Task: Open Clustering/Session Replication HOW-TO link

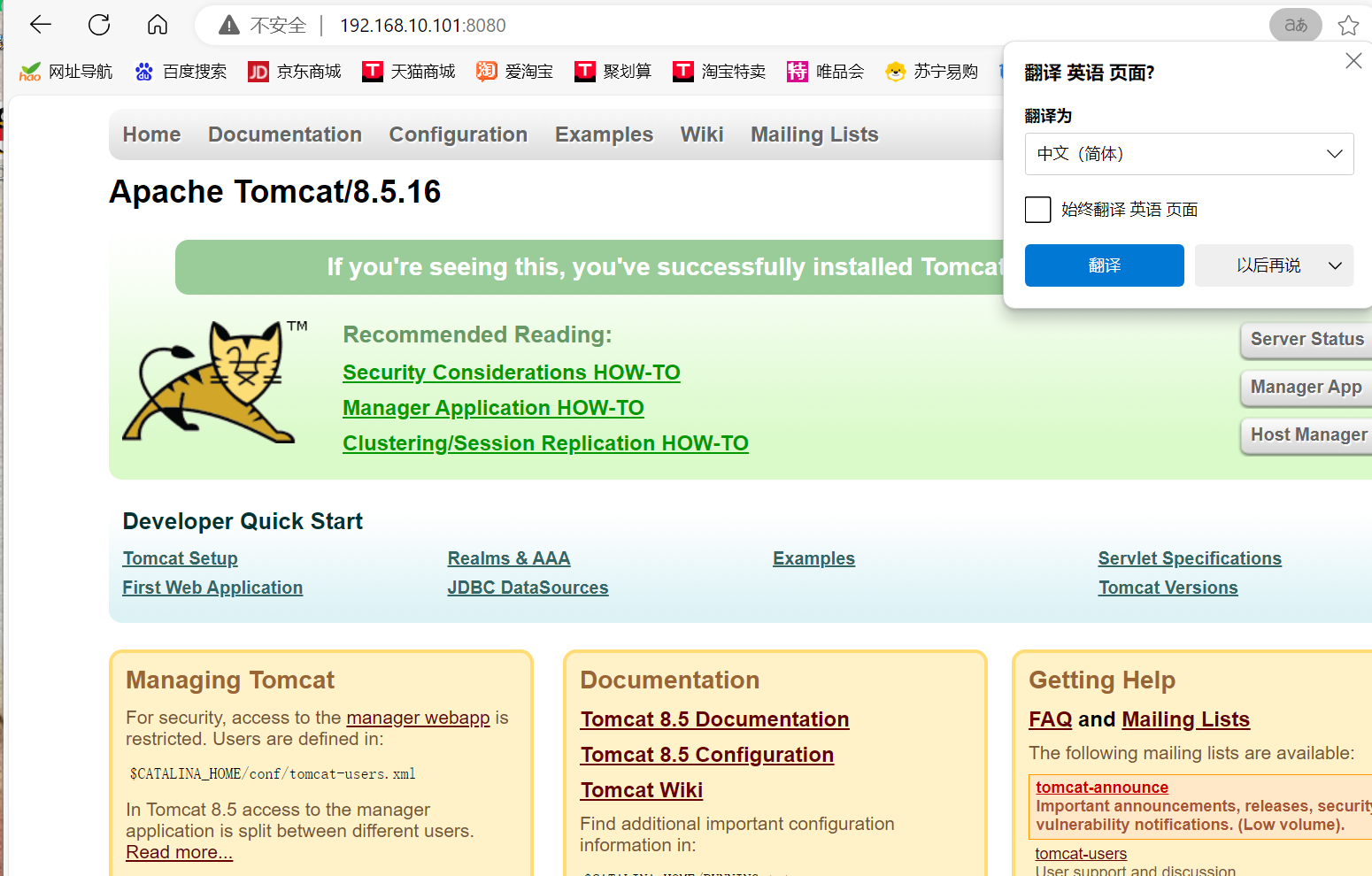Action: pos(545,443)
